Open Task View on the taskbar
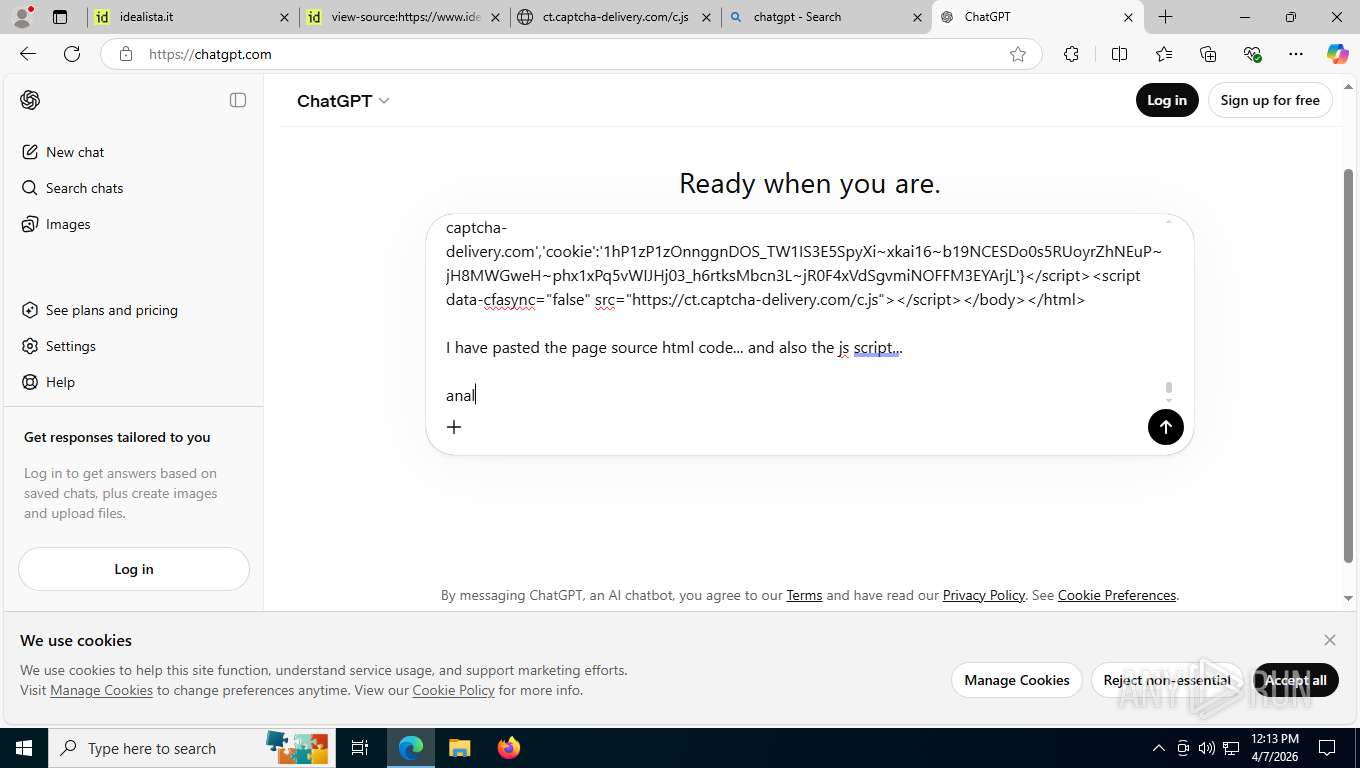This screenshot has width=1360, height=768. coord(360,748)
